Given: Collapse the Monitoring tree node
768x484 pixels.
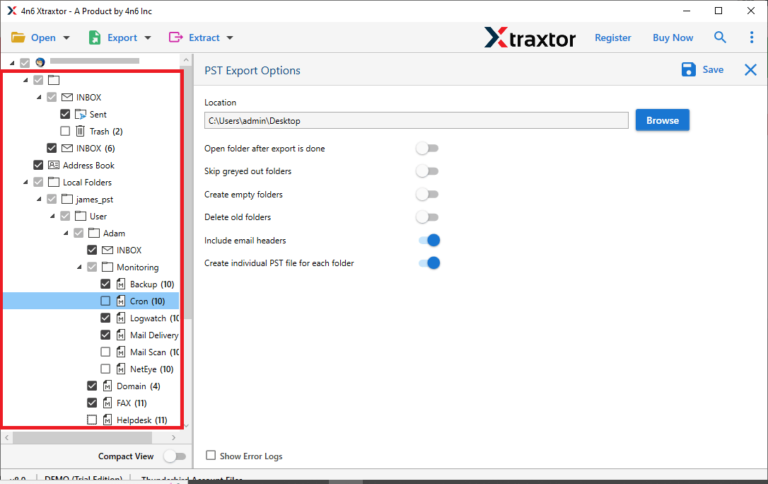Looking at the screenshot, I should pos(79,267).
